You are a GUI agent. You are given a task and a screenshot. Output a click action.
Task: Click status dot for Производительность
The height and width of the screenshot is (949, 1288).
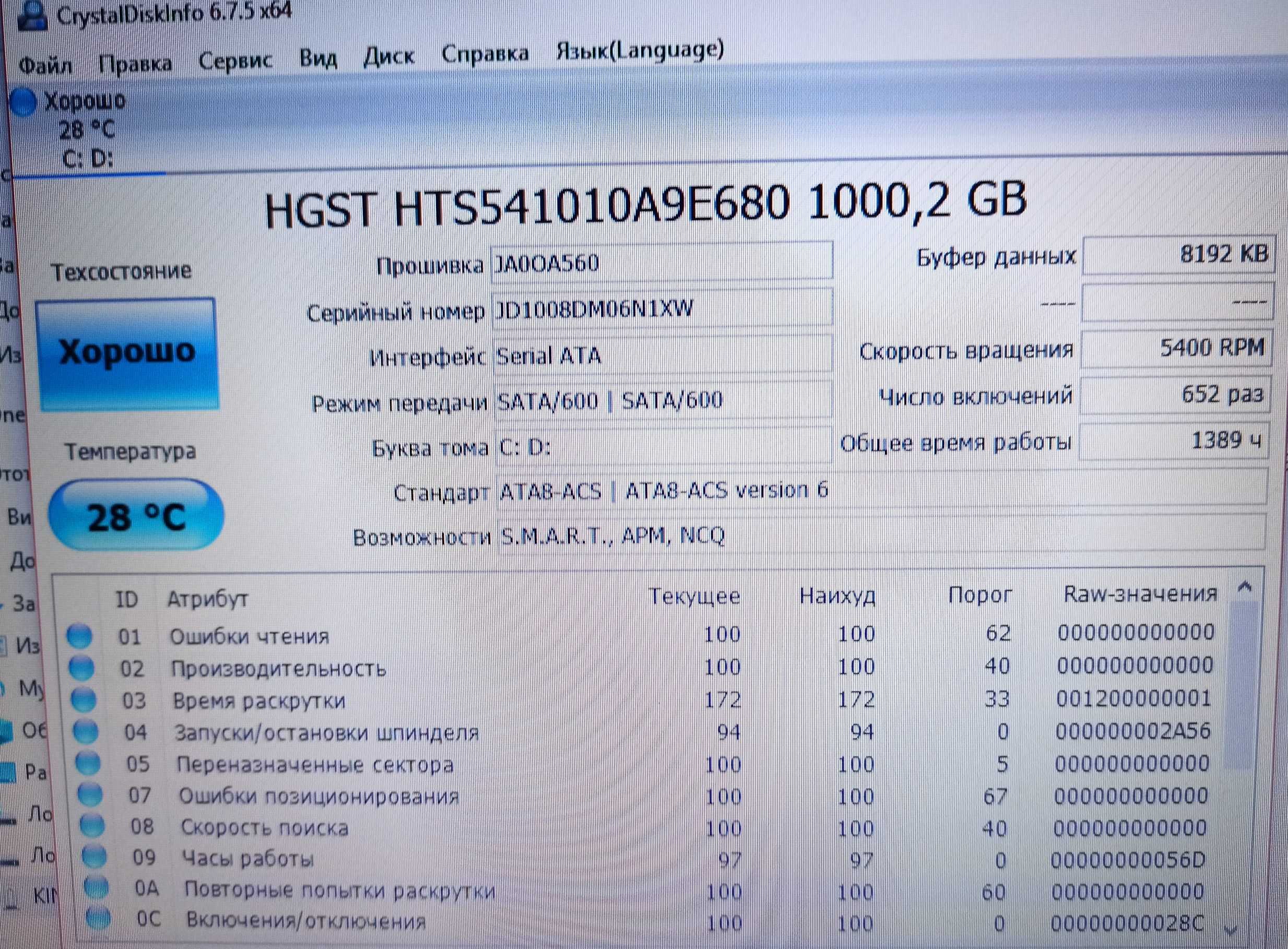point(81,668)
